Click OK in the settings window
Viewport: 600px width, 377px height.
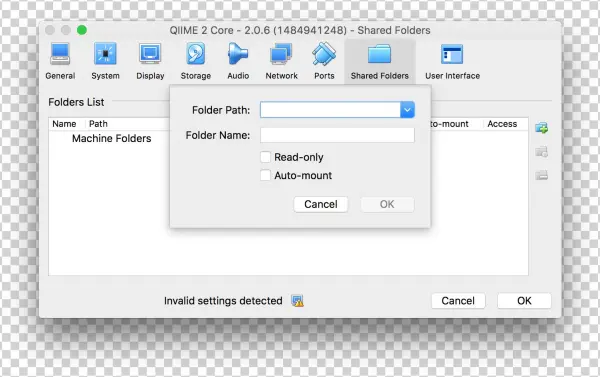pyautogui.click(x=524, y=301)
